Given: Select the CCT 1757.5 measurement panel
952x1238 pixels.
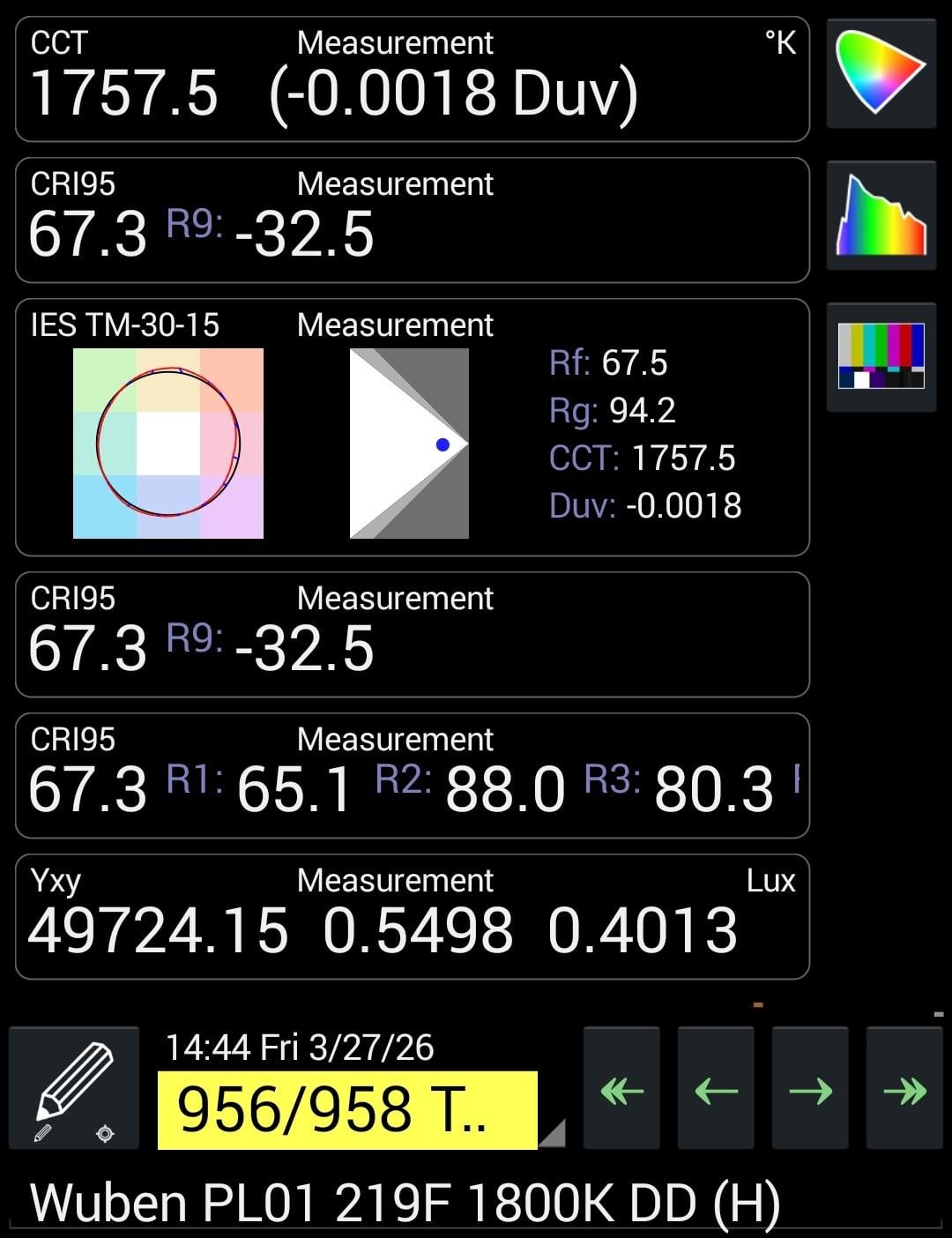Looking at the screenshot, I should click(412, 78).
